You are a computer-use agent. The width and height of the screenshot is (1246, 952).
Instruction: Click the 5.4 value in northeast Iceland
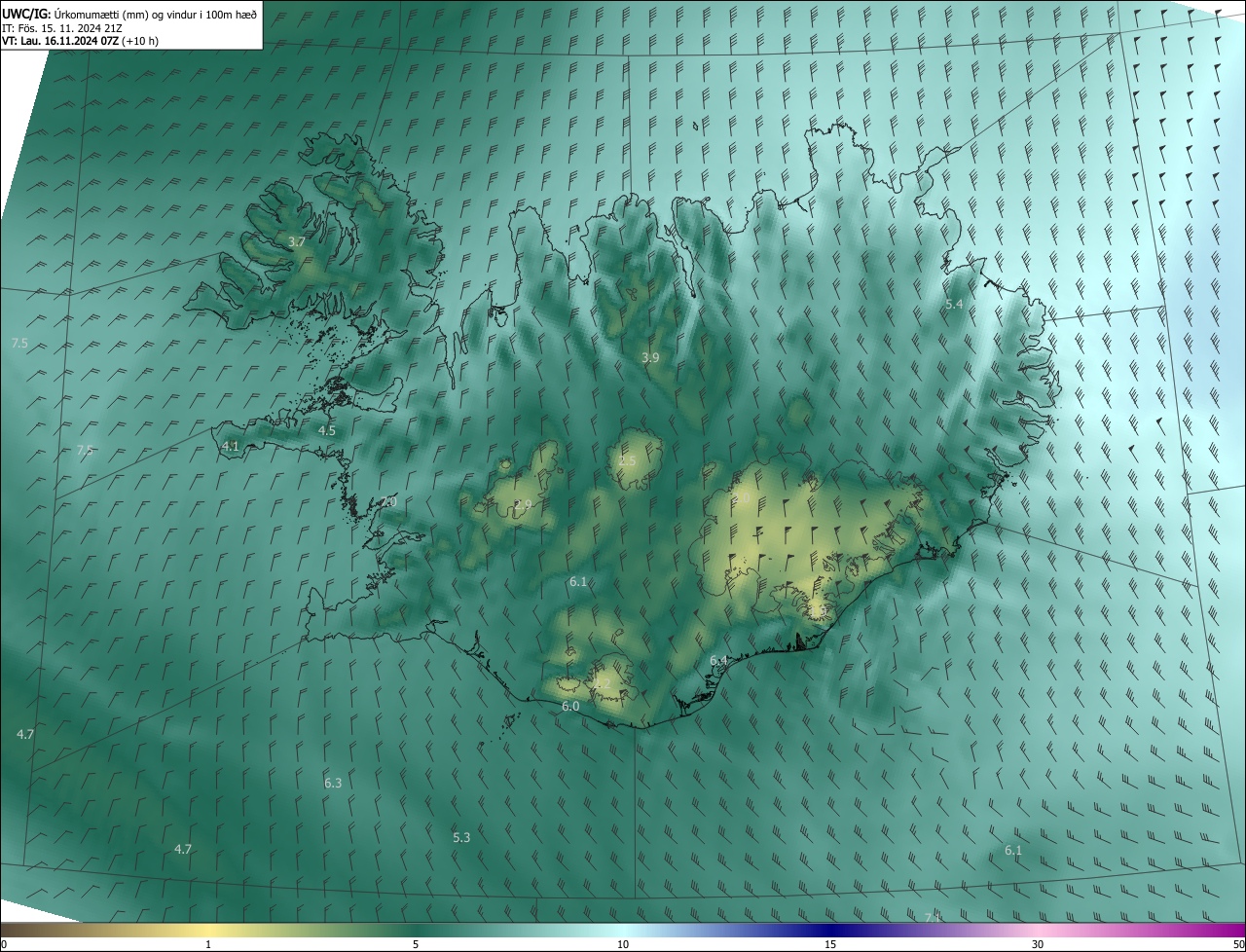(954, 305)
